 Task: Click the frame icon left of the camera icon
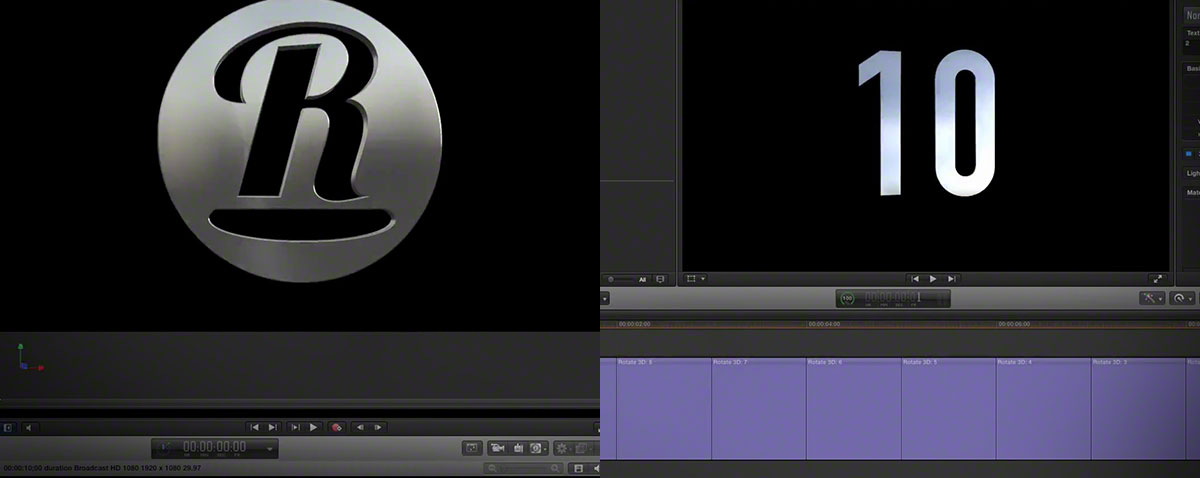pyautogui.click(x=472, y=448)
